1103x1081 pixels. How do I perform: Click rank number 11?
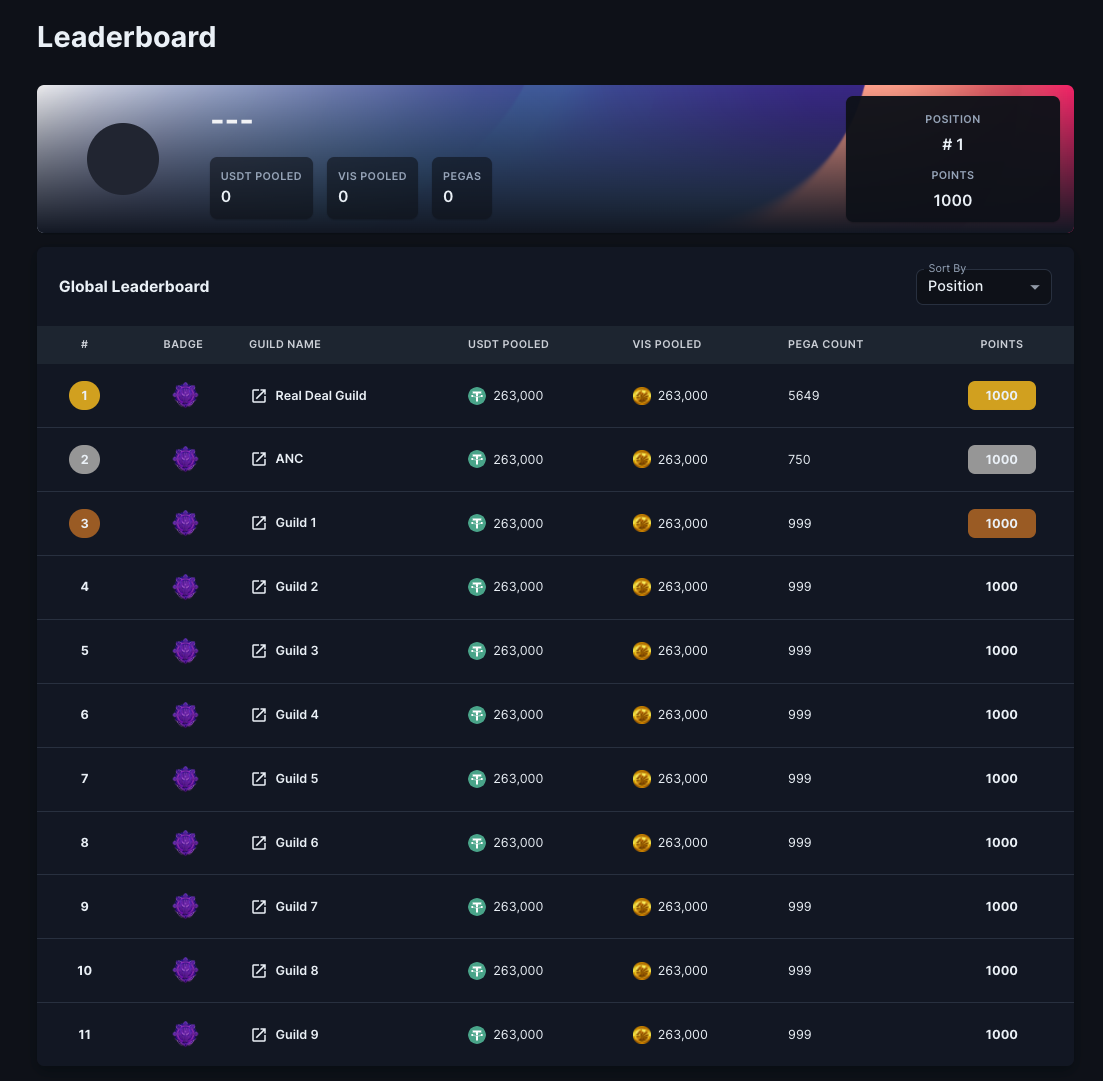pos(84,1035)
